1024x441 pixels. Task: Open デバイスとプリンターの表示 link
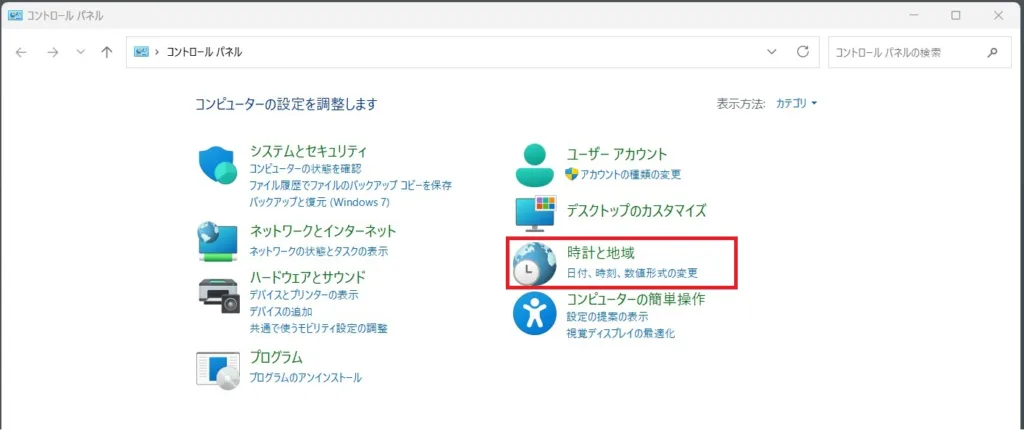pyautogui.click(x=303, y=295)
